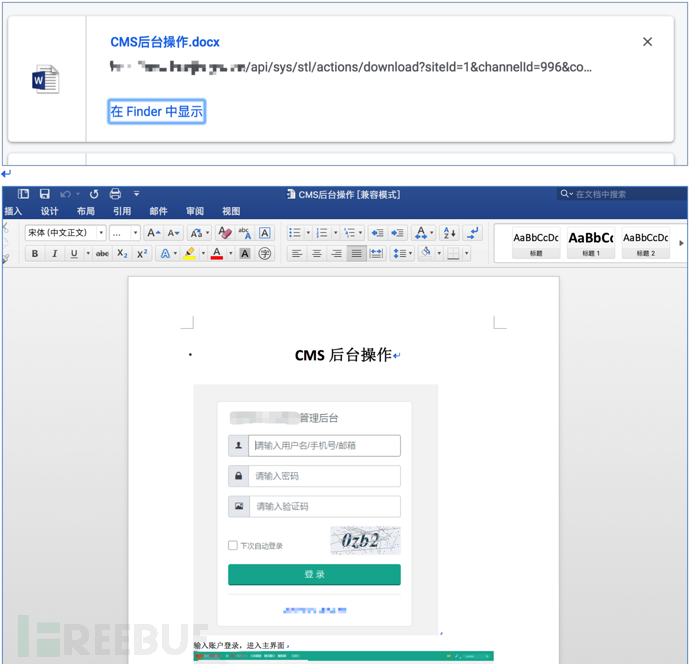The image size is (690, 664).
Task: Open the Undo history dropdown arrow
Action: coord(78,194)
